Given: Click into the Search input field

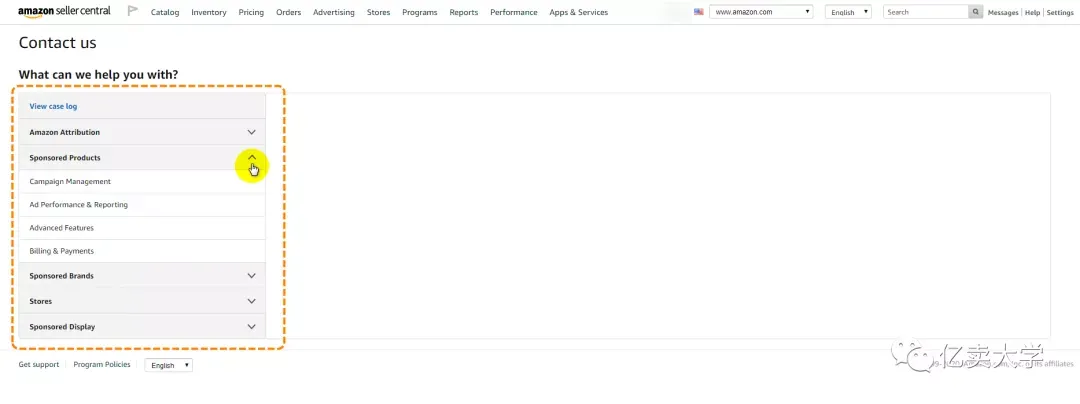Looking at the screenshot, I should [926, 12].
